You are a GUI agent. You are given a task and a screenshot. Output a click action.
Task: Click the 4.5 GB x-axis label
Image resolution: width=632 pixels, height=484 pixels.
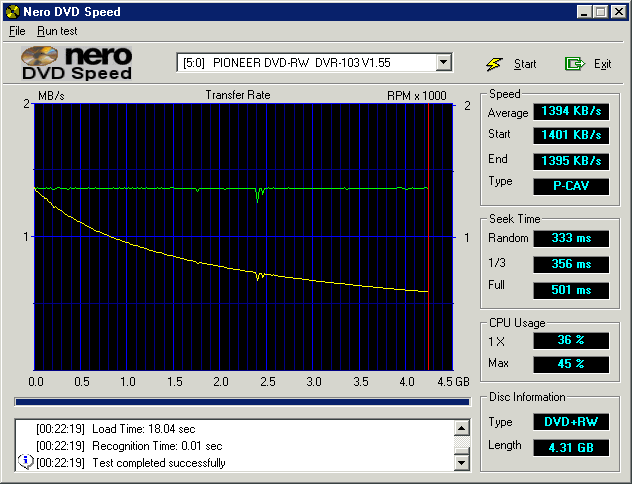pos(453,382)
